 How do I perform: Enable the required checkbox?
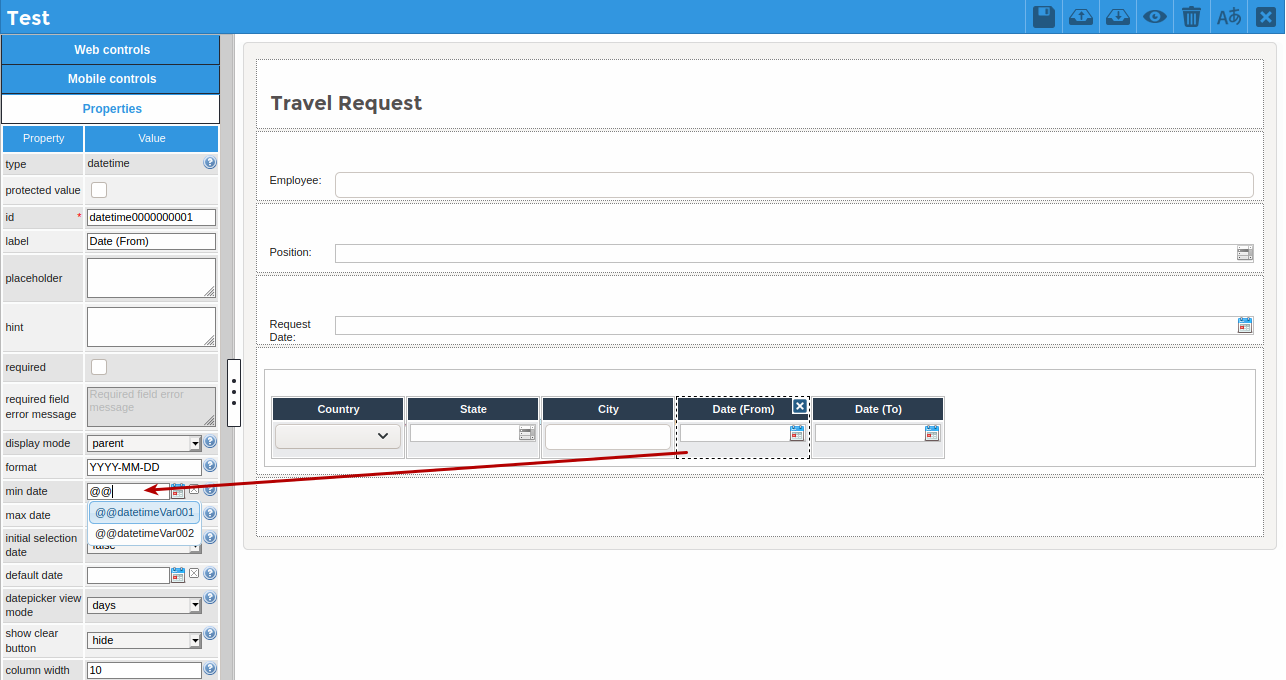pyautogui.click(x=99, y=367)
